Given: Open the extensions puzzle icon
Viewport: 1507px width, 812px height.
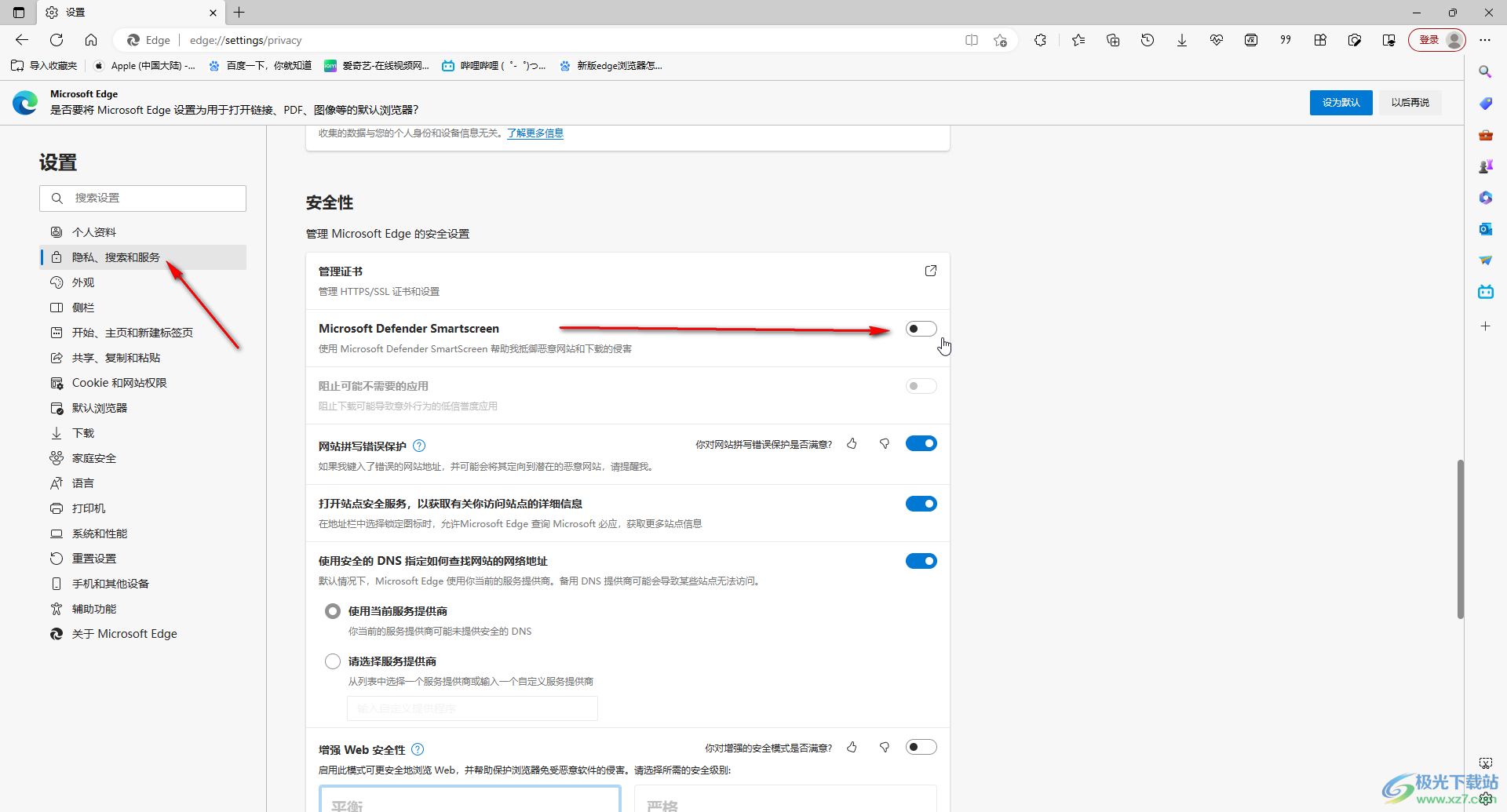Looking at the screenshot, I should tap(1041, 40).
